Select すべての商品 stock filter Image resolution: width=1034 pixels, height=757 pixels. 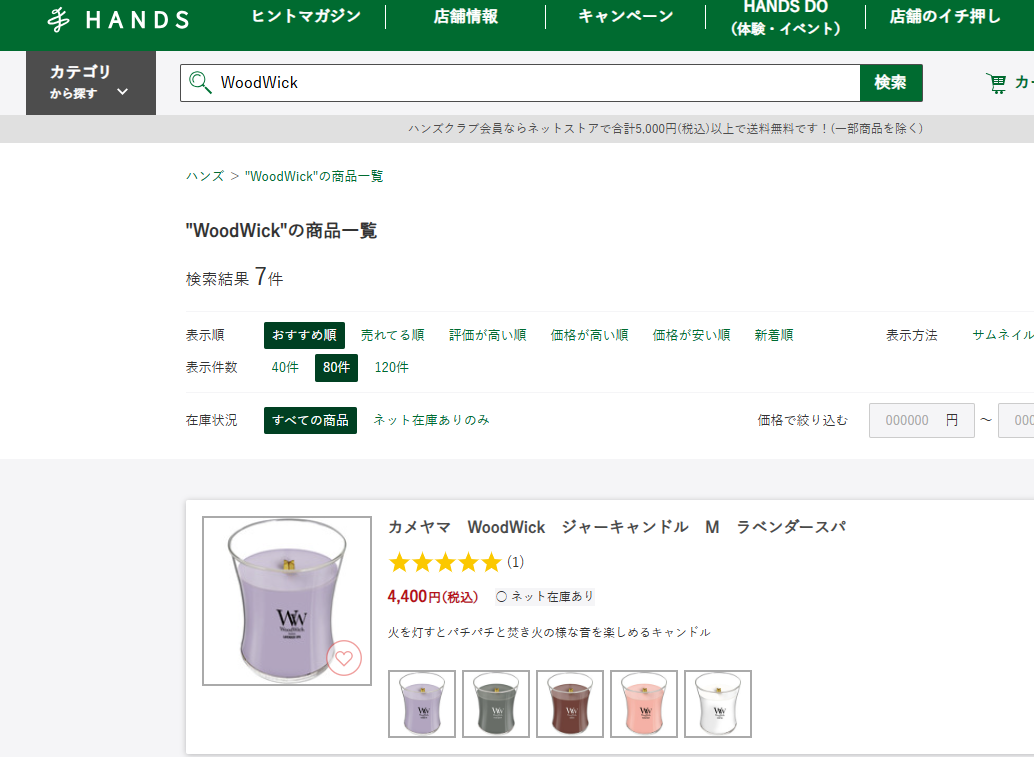(310, 420)
